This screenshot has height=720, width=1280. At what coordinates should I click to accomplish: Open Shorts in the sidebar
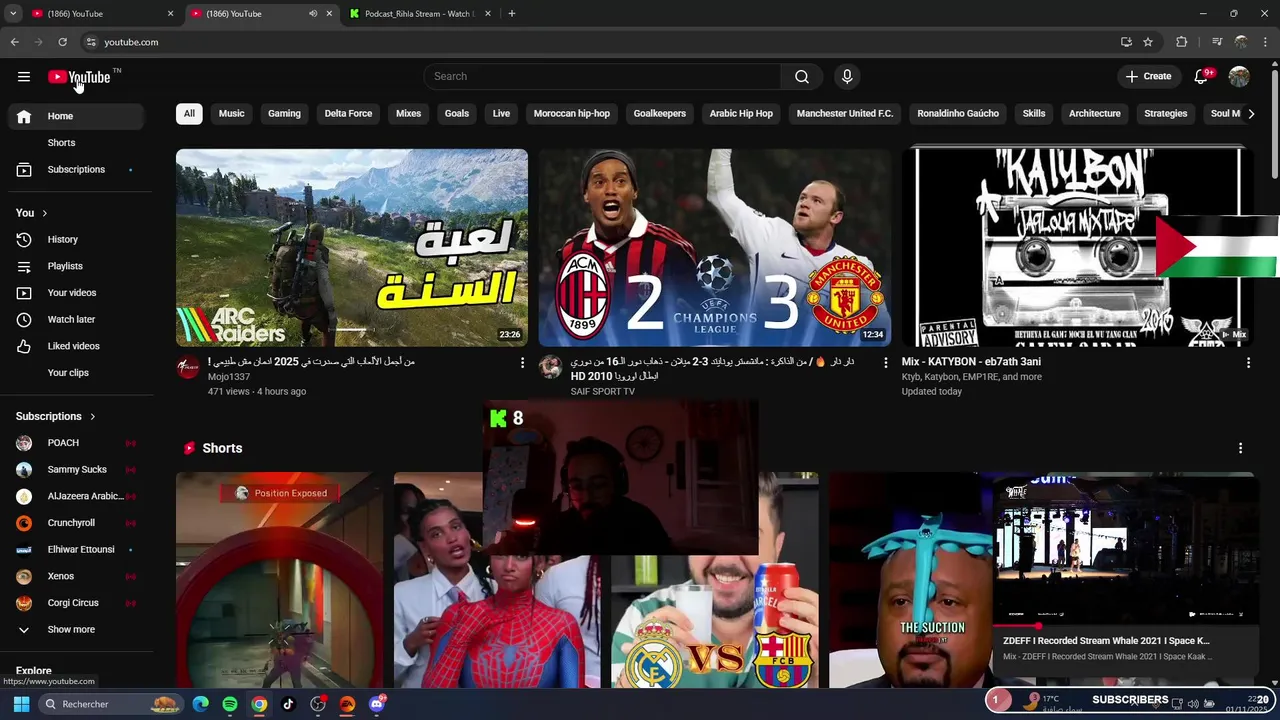pos(75,143)
